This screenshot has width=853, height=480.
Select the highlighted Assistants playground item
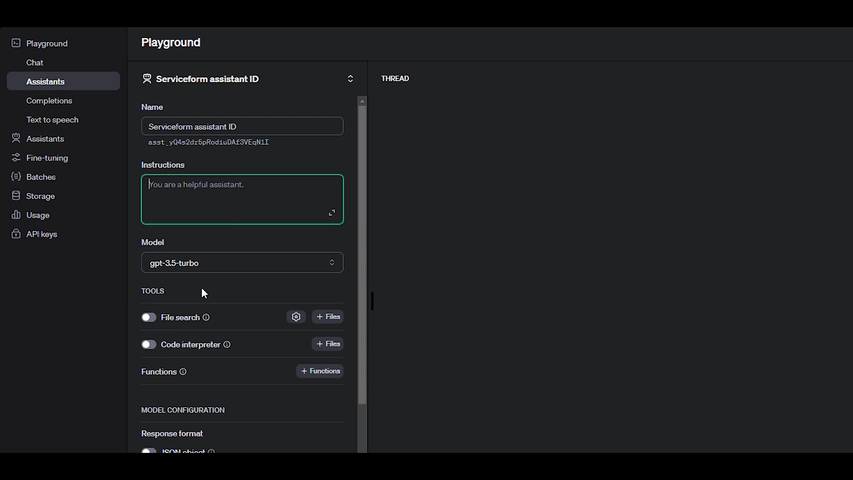tap(63, 81)
